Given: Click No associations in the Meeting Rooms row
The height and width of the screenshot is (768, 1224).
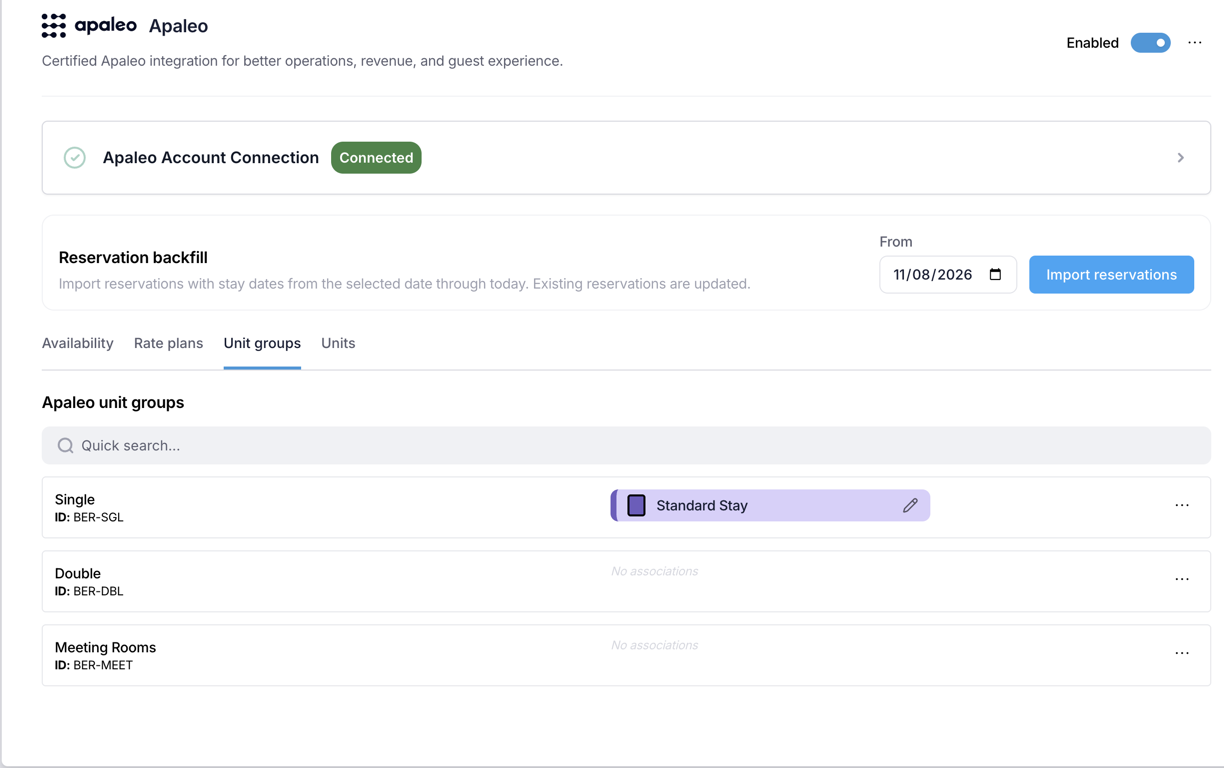Looking at the screenshot, I should point(655,646).
